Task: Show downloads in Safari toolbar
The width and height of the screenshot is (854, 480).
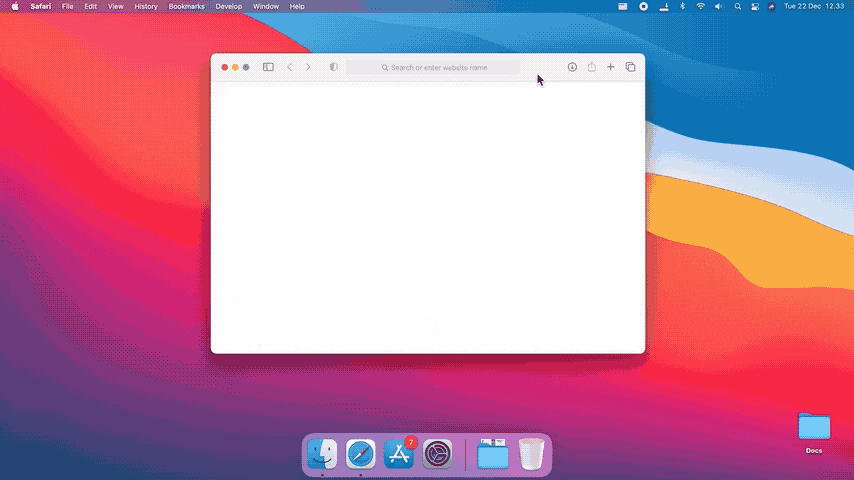Action: (572, 67)
